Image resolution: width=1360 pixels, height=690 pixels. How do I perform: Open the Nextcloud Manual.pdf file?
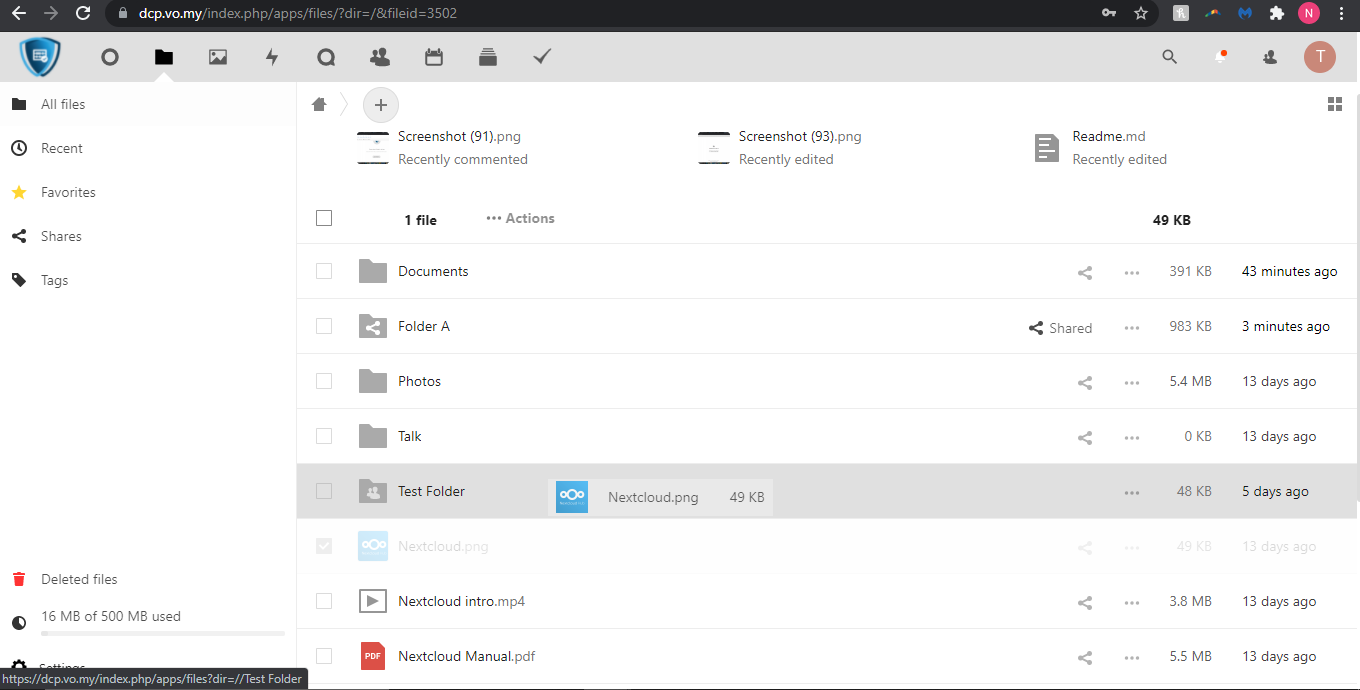point(466,656)
